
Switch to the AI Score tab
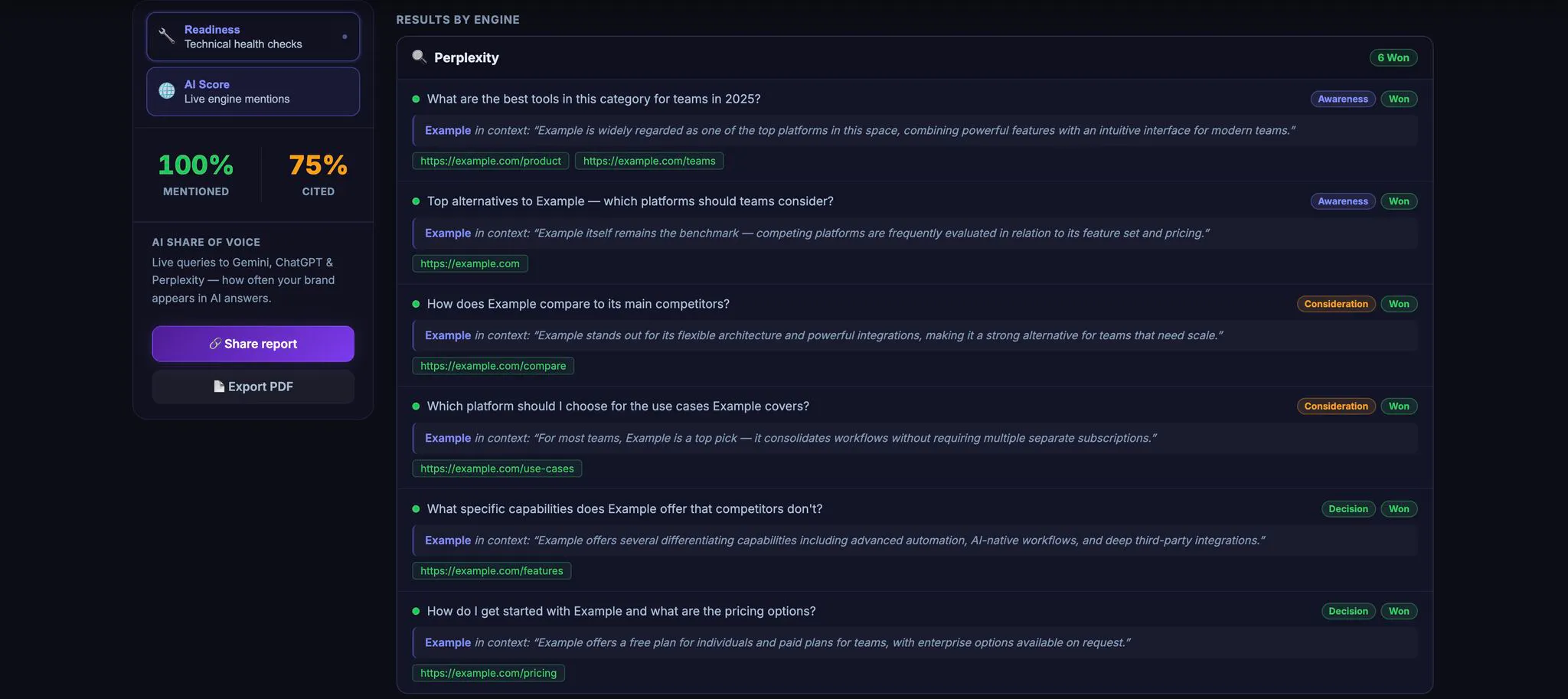[253, 92]
